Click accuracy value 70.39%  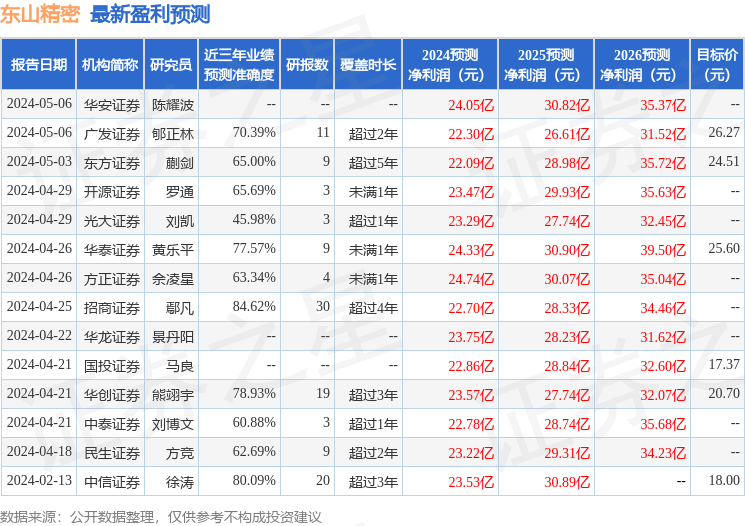click(x=254, y=132)
